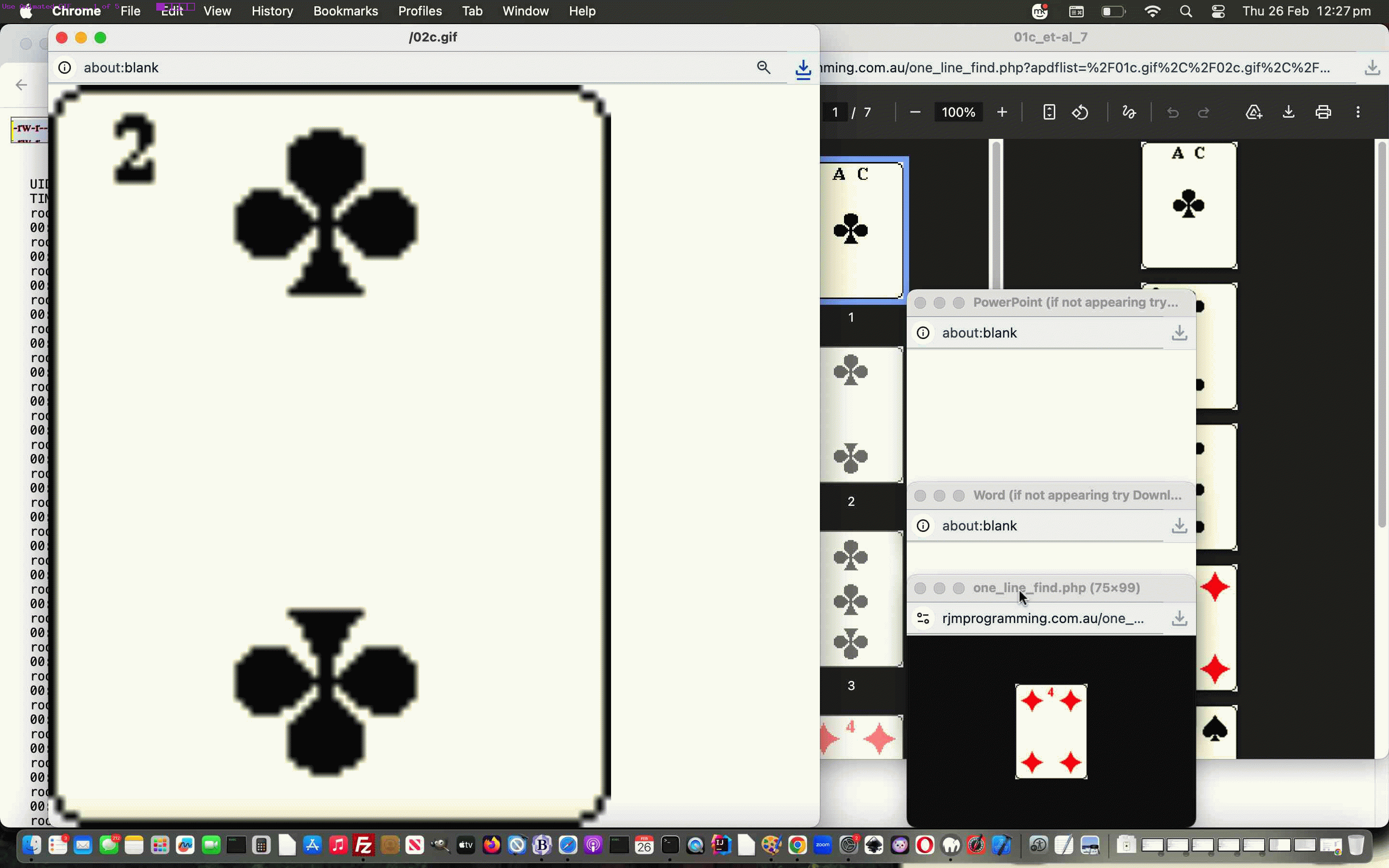Click PDF zoom in plus button
The image size is (1389, 868).
point(1002,112)
